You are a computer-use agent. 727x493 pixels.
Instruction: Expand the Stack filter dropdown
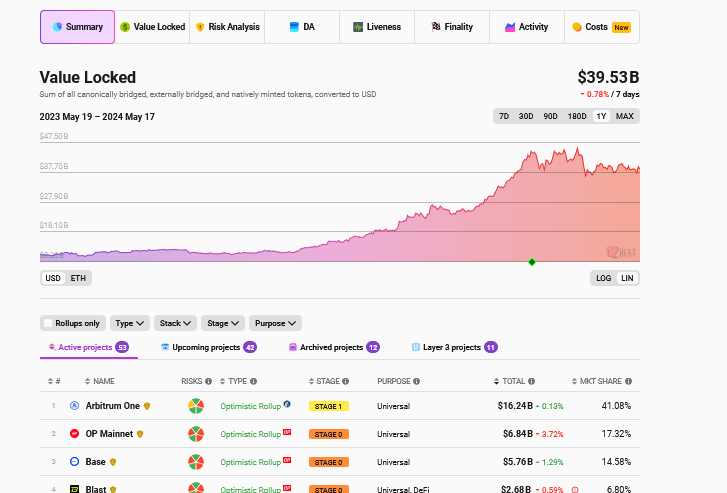click(x=175, y=323)
